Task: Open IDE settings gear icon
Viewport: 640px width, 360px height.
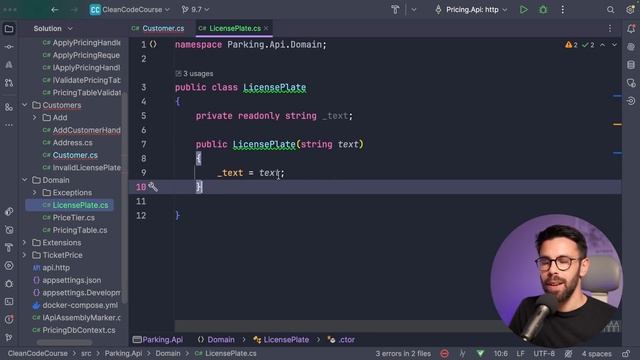Action: [x=630, y=9]
